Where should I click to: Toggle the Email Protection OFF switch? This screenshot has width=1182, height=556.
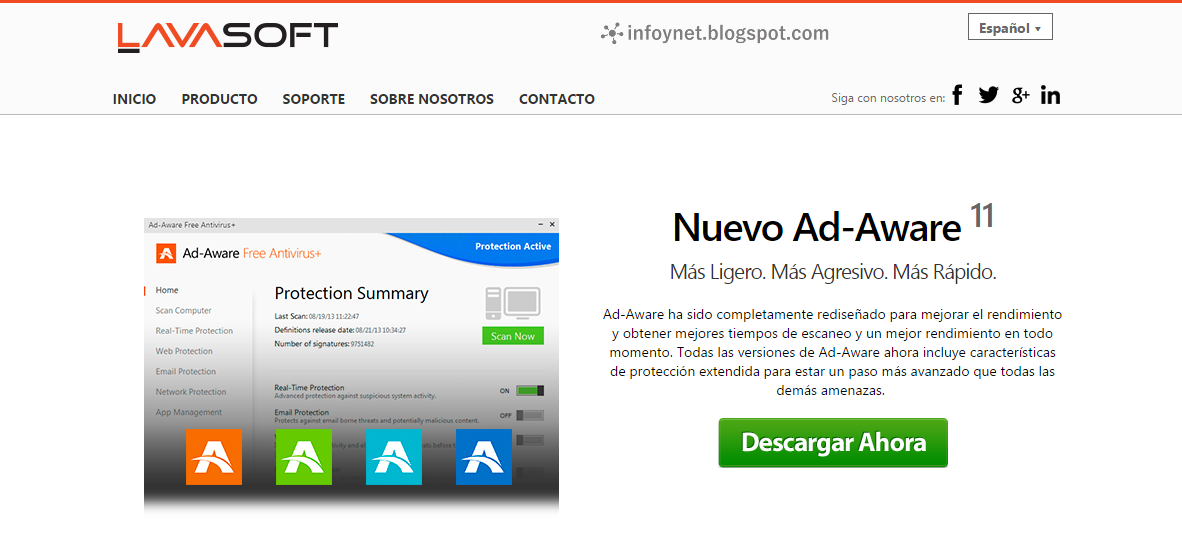coord(531,415)
